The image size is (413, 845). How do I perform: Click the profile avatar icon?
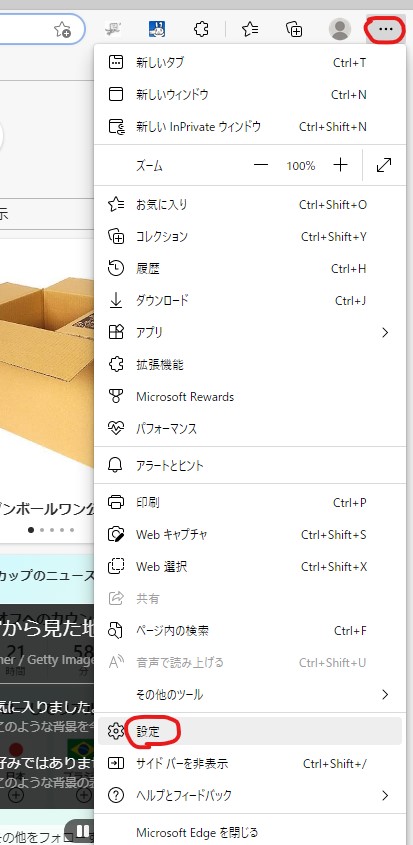340,29
